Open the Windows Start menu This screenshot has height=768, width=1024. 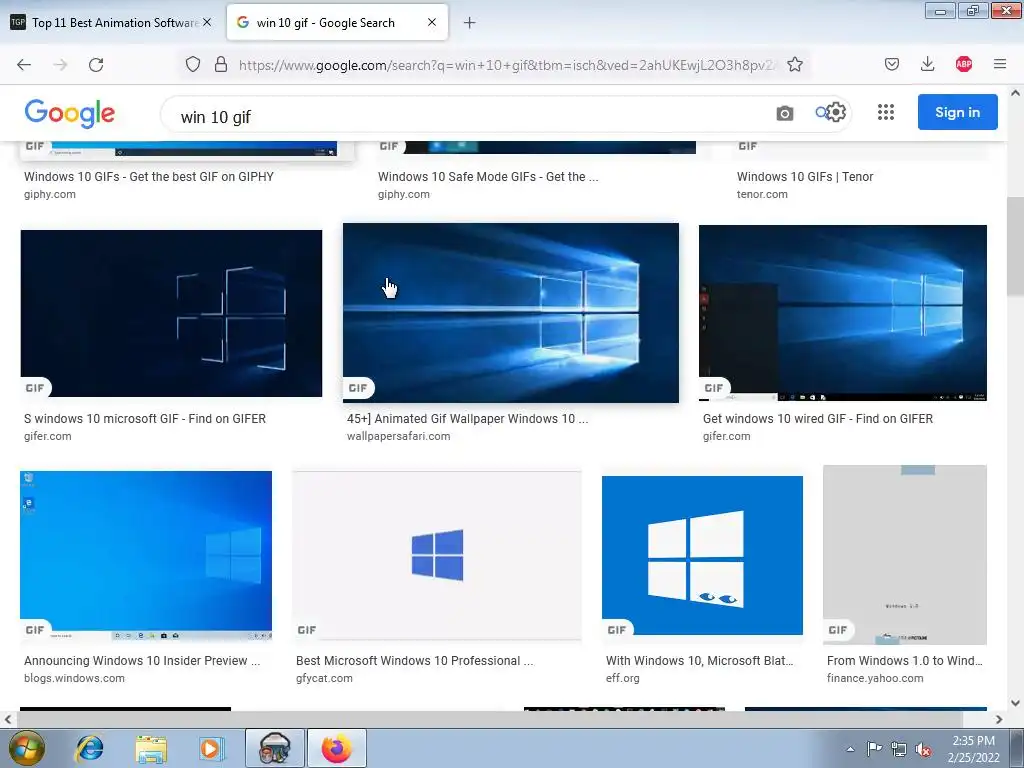tap(27, 748)
